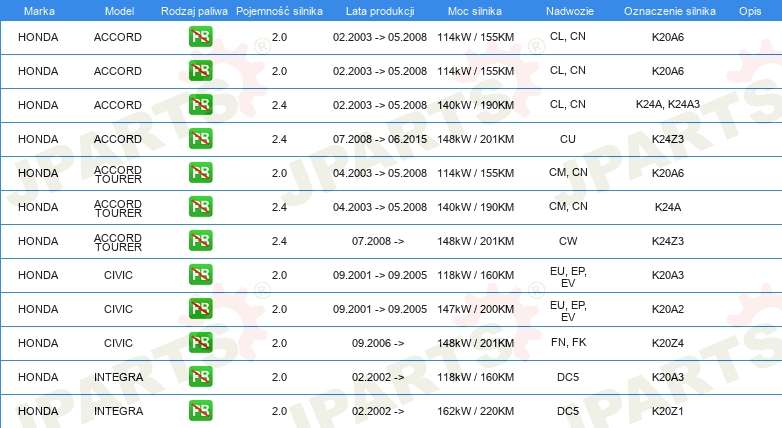The width and height of the screenshot is (782, 428).
Task: Select 02.2002 -> date in Integra K20Z1 row
Action: pyautogui.click(x=378, y=411)
